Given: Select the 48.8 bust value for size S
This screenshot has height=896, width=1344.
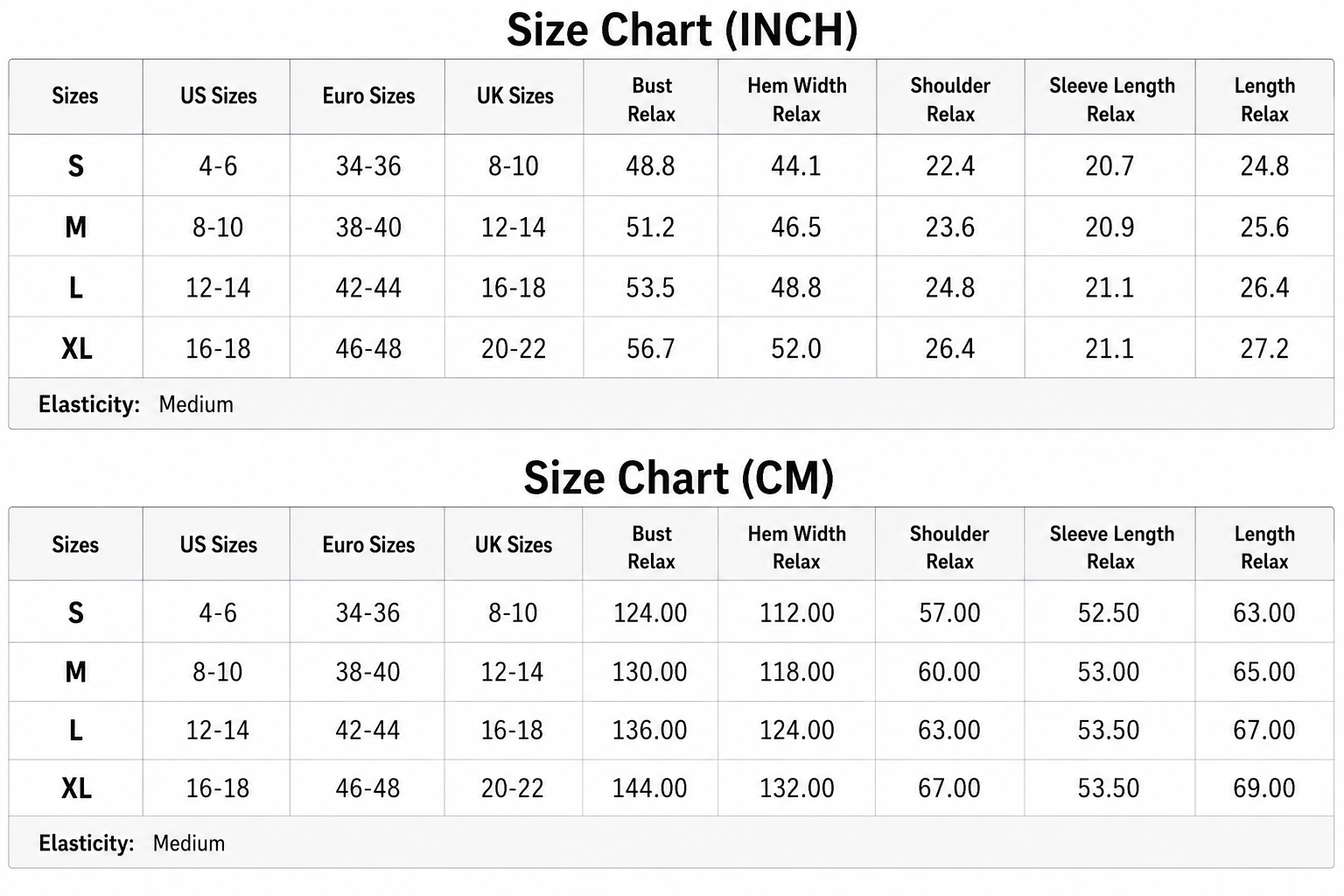Looking at the screenshot, I should coord(650,166).
